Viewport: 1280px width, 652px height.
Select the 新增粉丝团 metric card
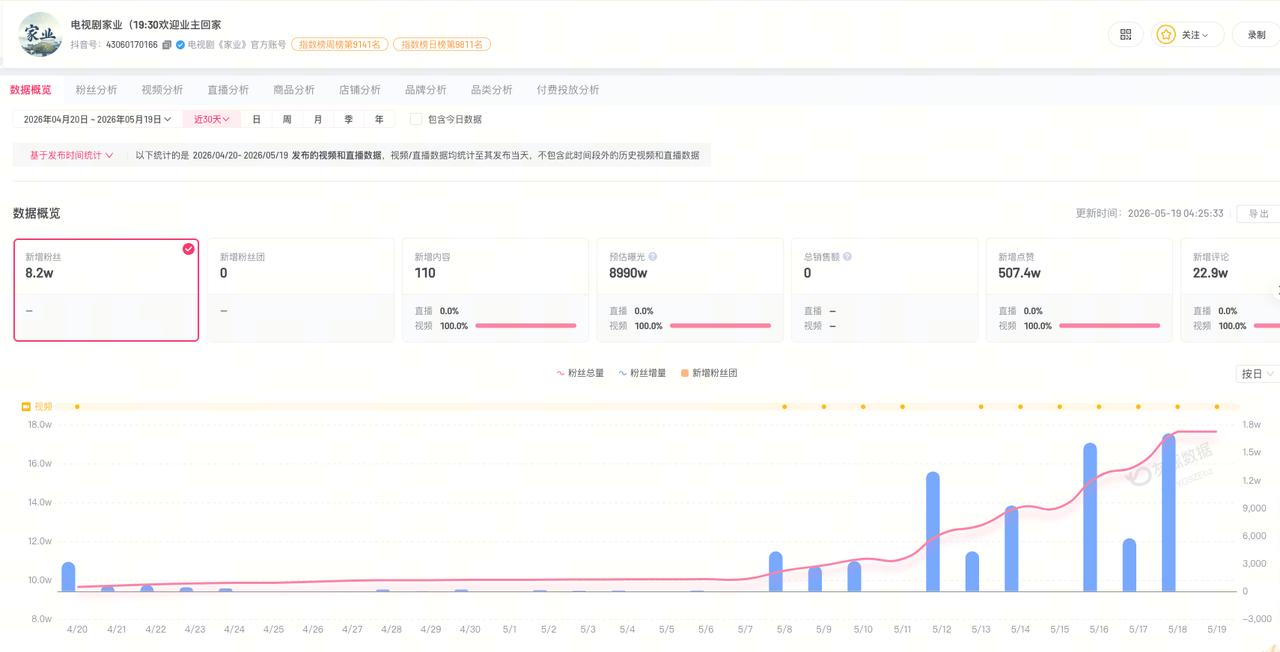point(300,290)
